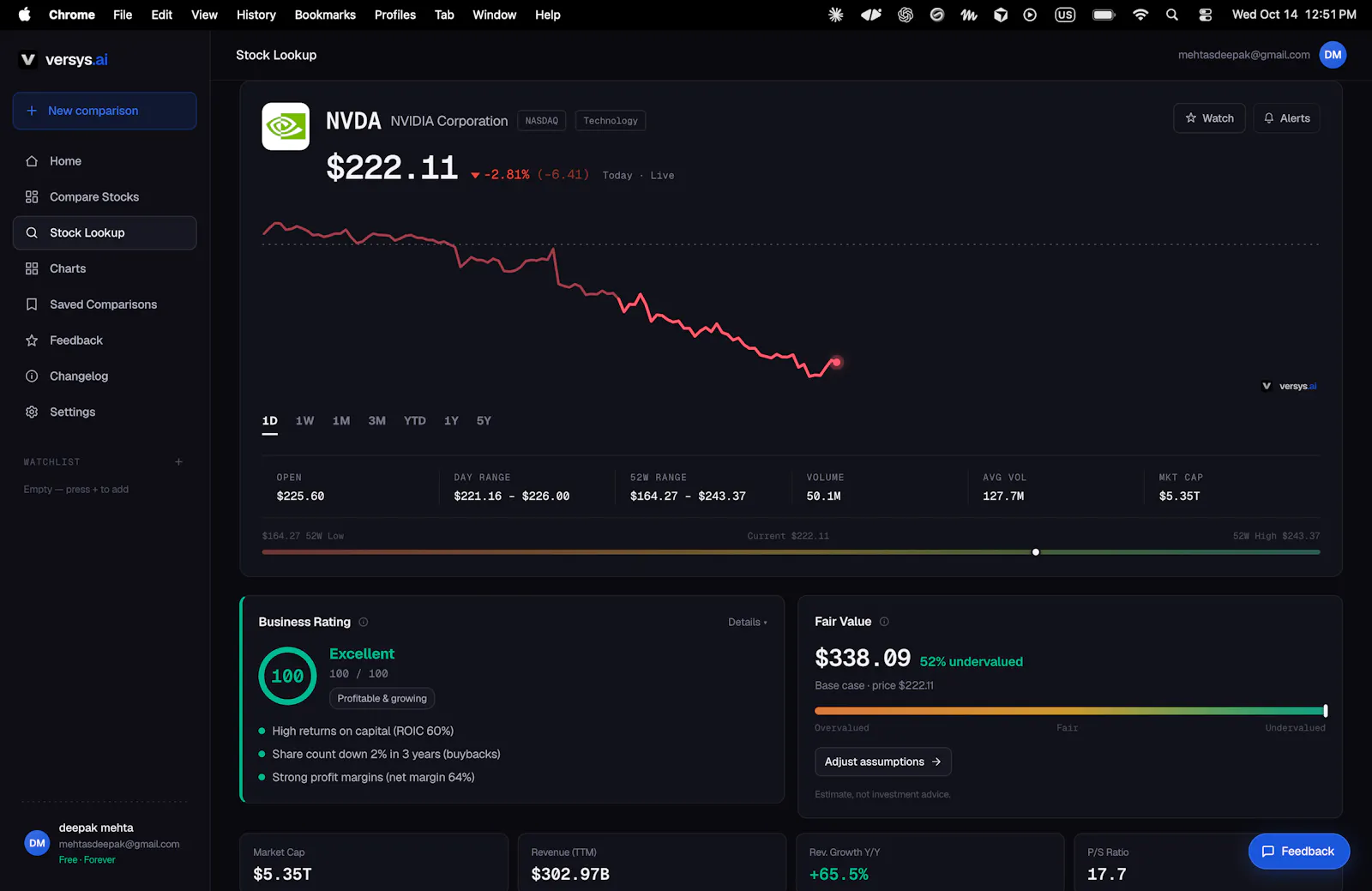Select the 1M chart range
This screenshot has height=891, width=1372.
tap(341, 421)
